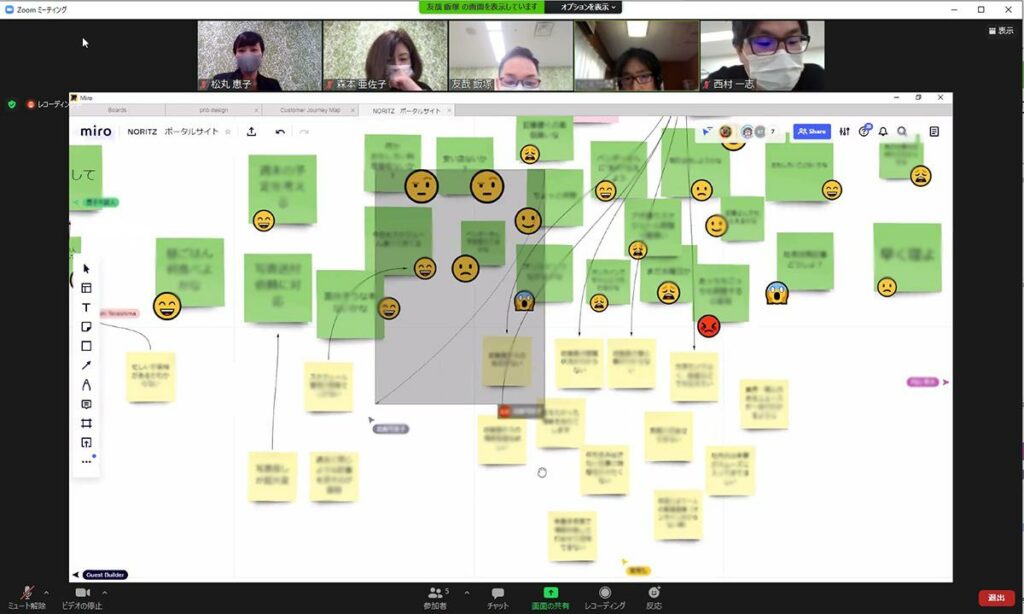1024x614 pixels.
Task: Expand audio options arrow beside ミュート解除
Action: [46, 593]
